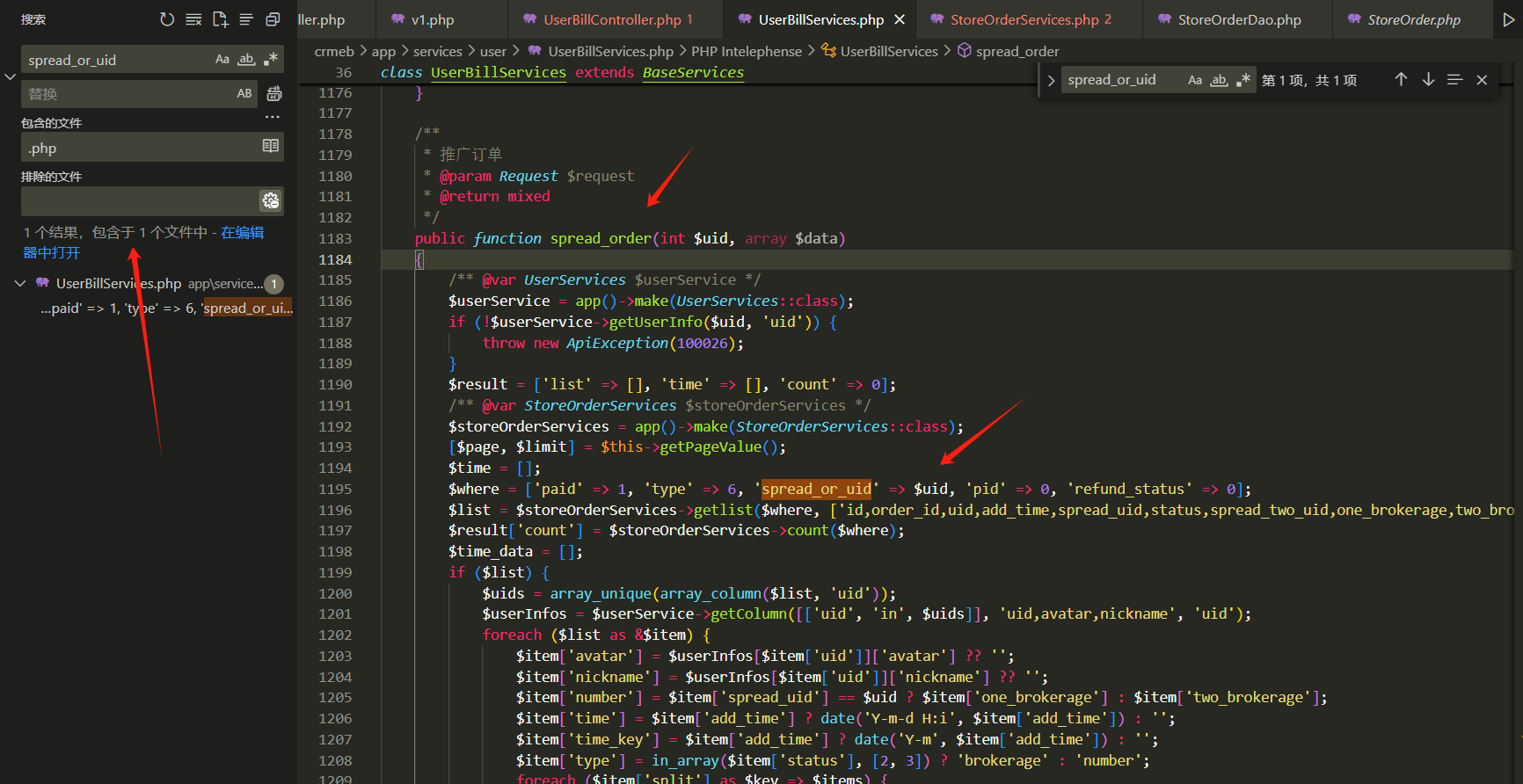Click the files to exclude input field
This screenshot has height=784, width=1523.
(x=139, y=200)
